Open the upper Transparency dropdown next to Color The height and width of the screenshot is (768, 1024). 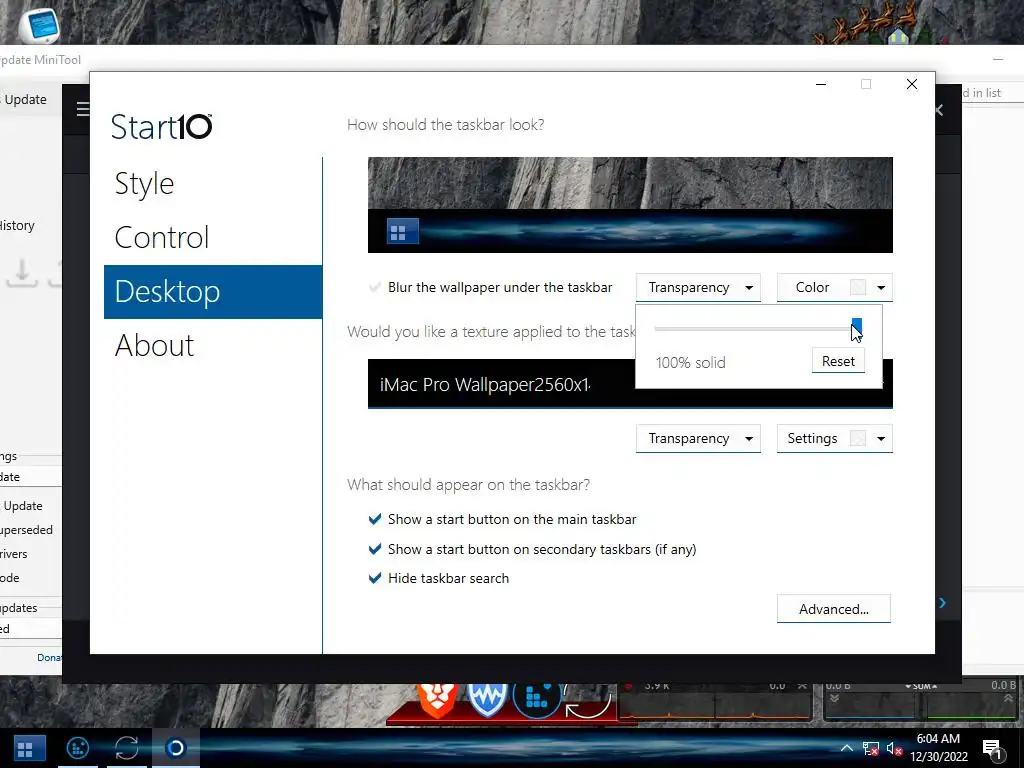click(x=698, y=287)
